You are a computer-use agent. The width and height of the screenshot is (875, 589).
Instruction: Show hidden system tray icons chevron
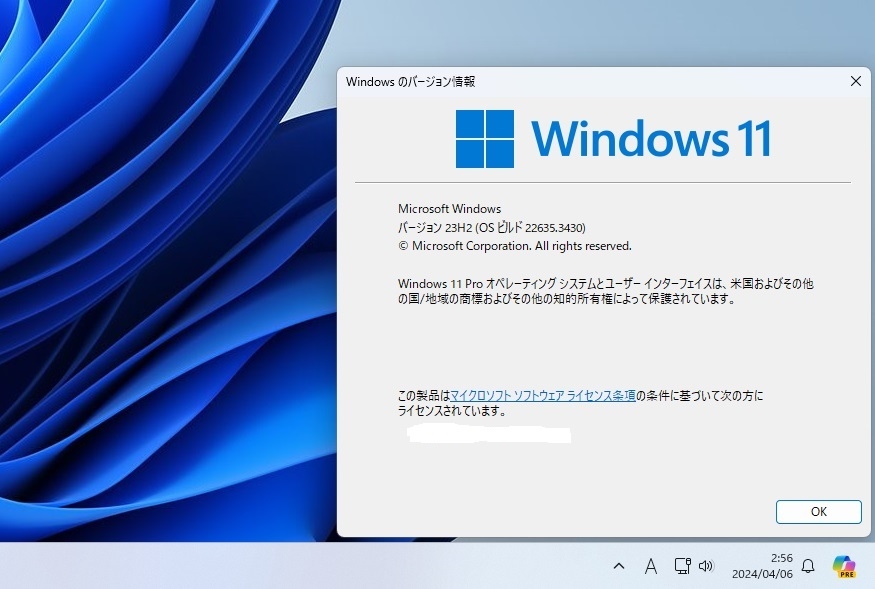[619, 566]
